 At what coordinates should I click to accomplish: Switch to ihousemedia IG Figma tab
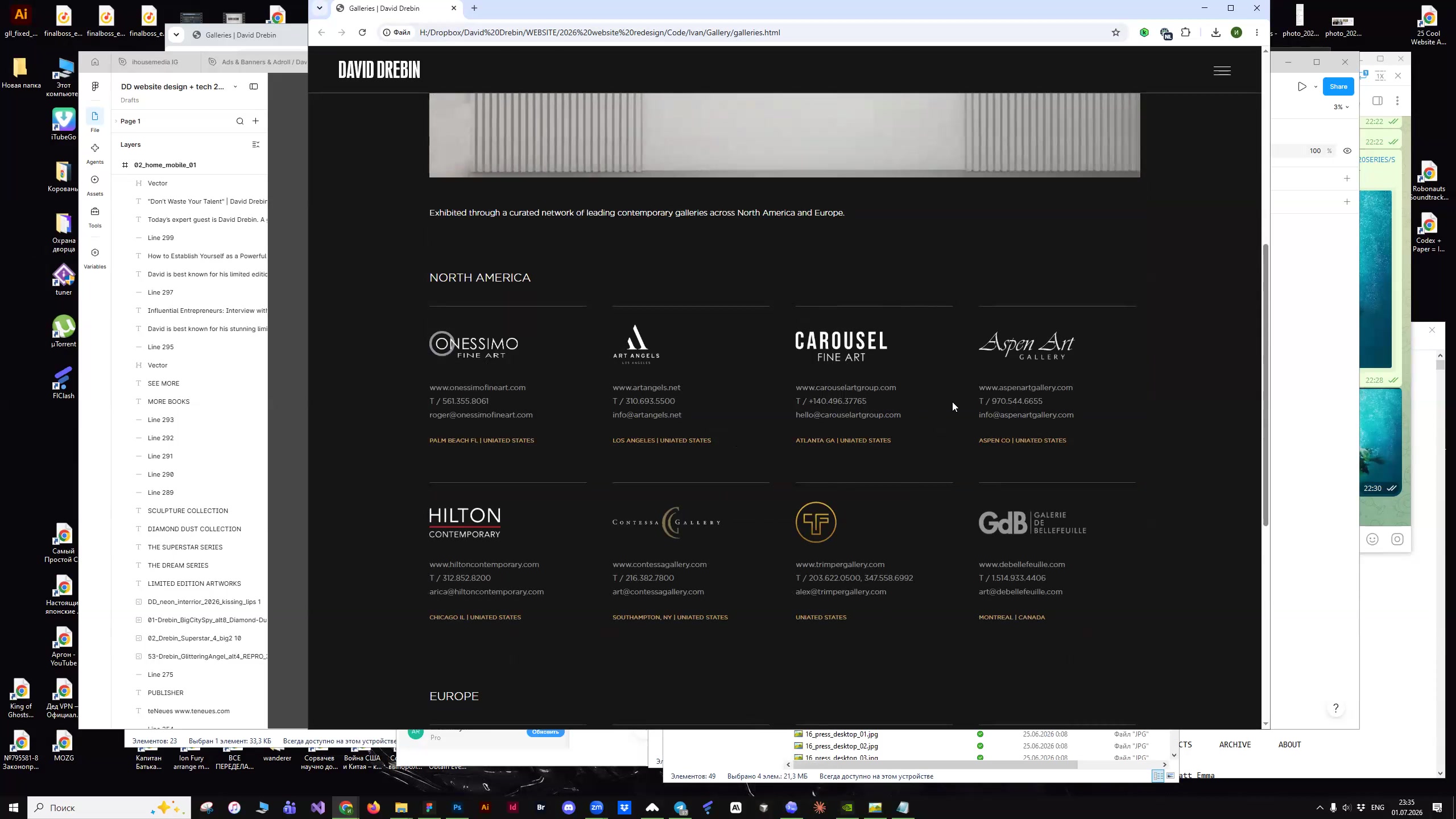coord(155,61)
